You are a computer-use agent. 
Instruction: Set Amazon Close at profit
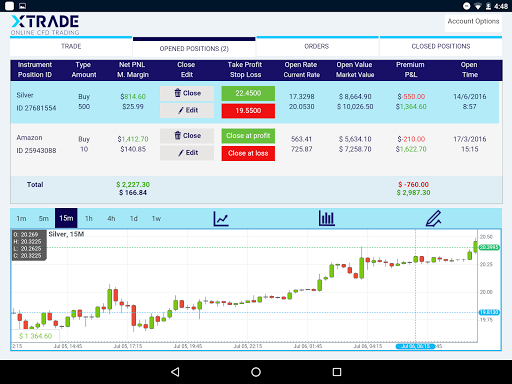point(248,136)
